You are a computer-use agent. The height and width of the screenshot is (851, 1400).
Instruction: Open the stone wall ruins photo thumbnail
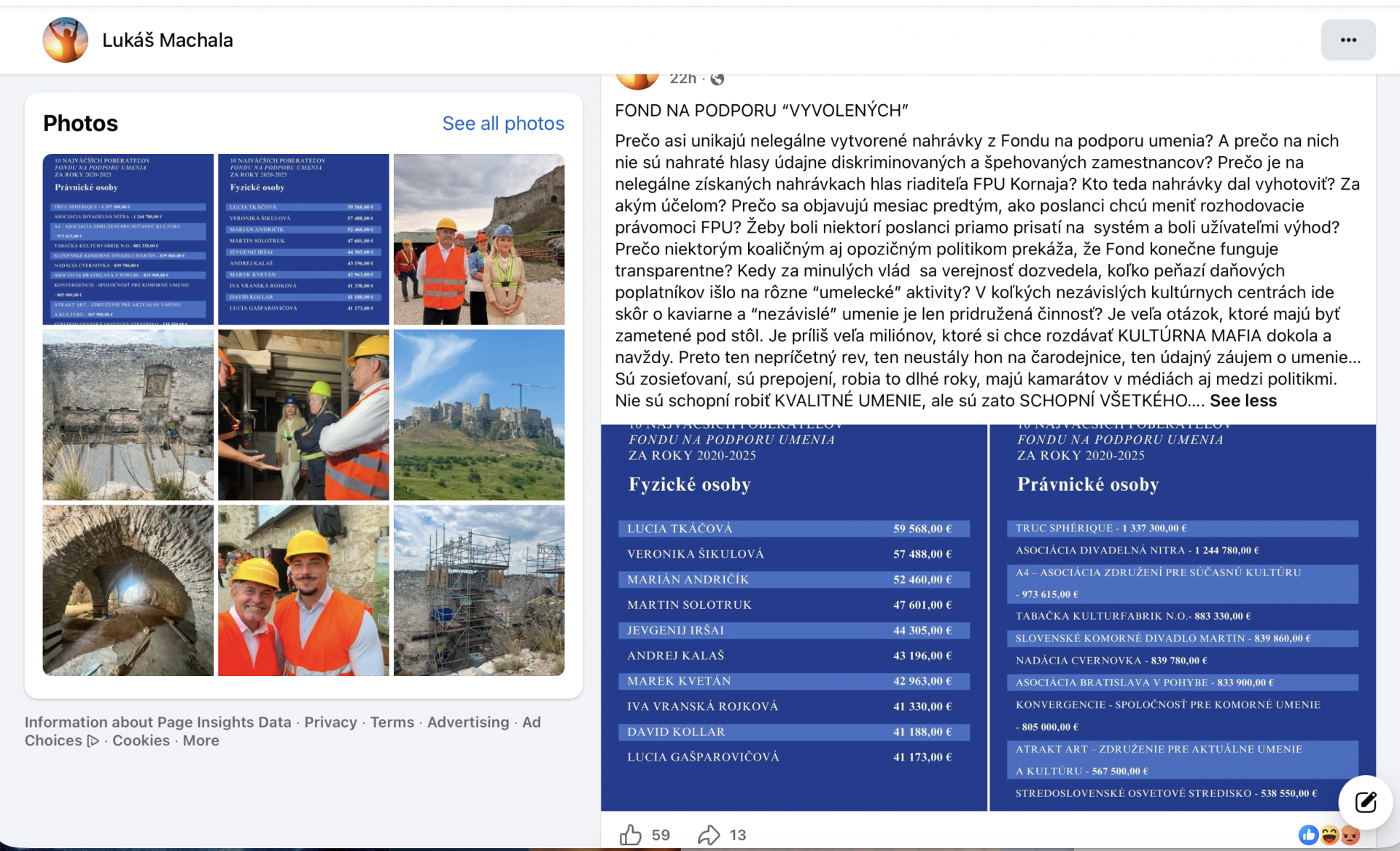[128, 415]
